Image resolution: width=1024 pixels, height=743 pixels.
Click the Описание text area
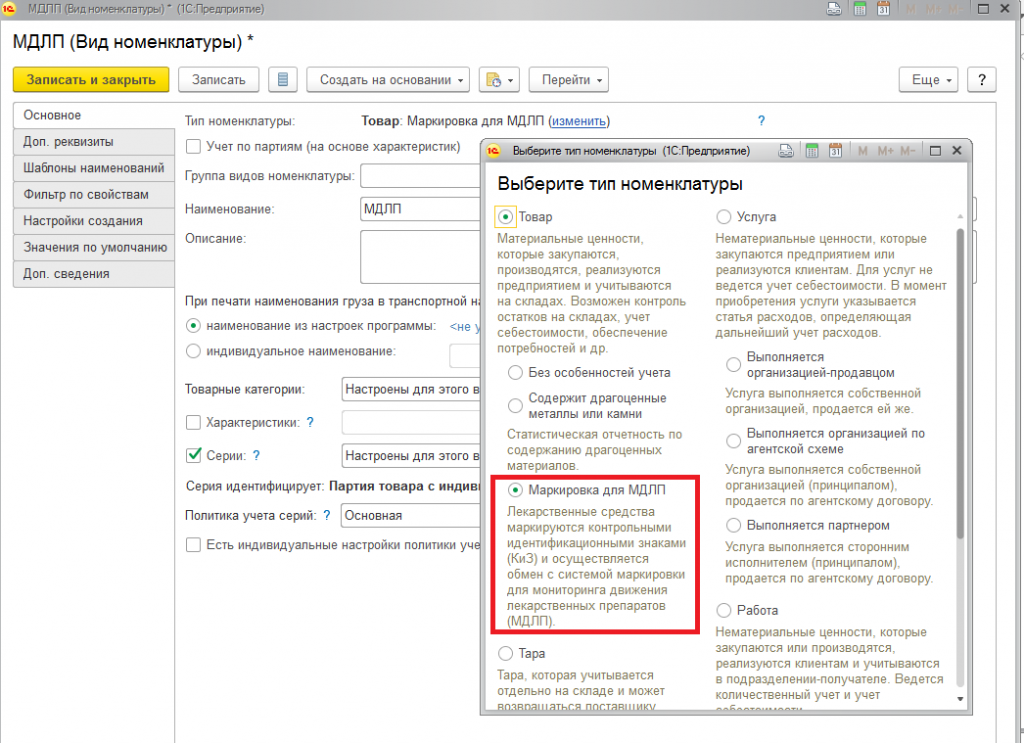click(x=420, y=257)
